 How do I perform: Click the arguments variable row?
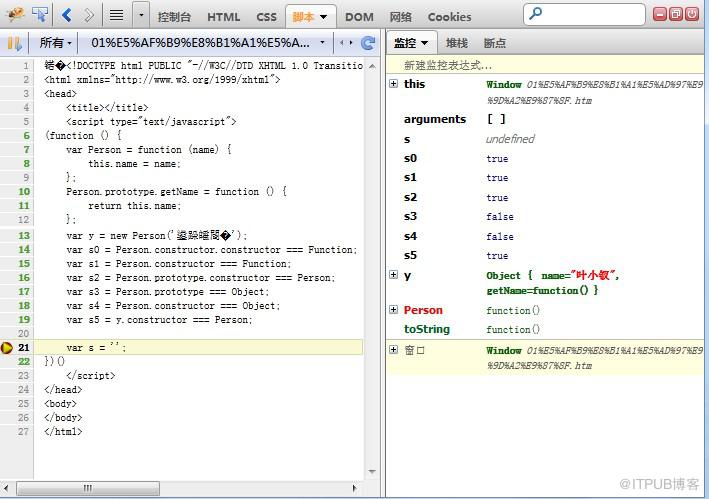[545, 119]
